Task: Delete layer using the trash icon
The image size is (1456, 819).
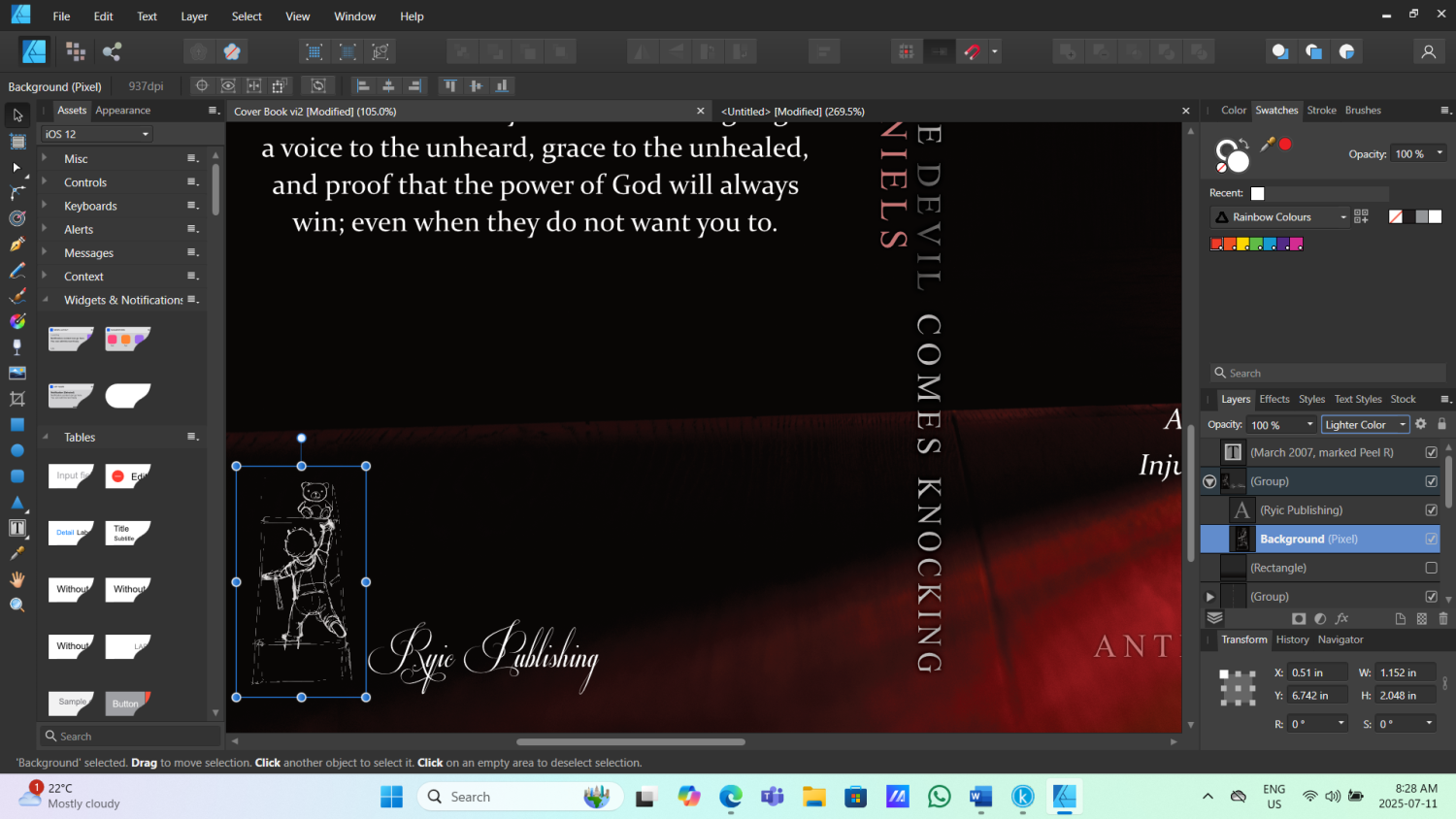Action: [1442, 618]
